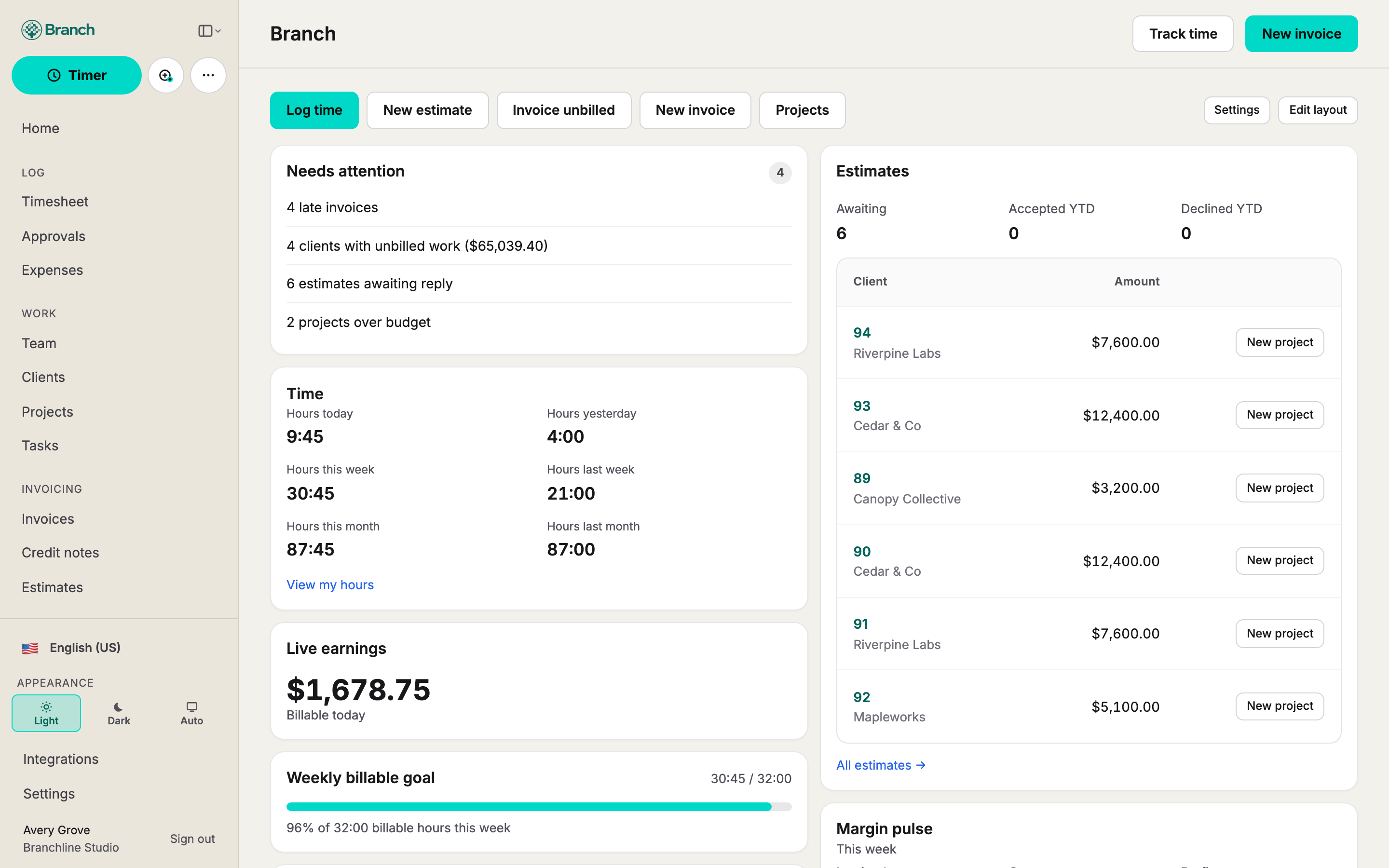Choose Auto appearance mode

[x=191, y=713]
